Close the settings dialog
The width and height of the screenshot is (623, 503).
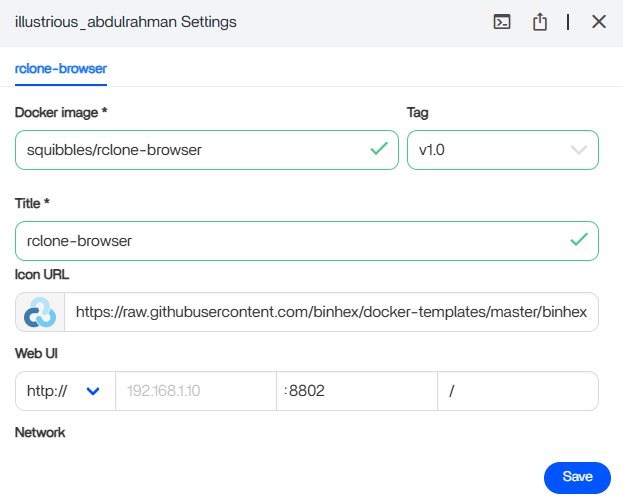(599, 22)
